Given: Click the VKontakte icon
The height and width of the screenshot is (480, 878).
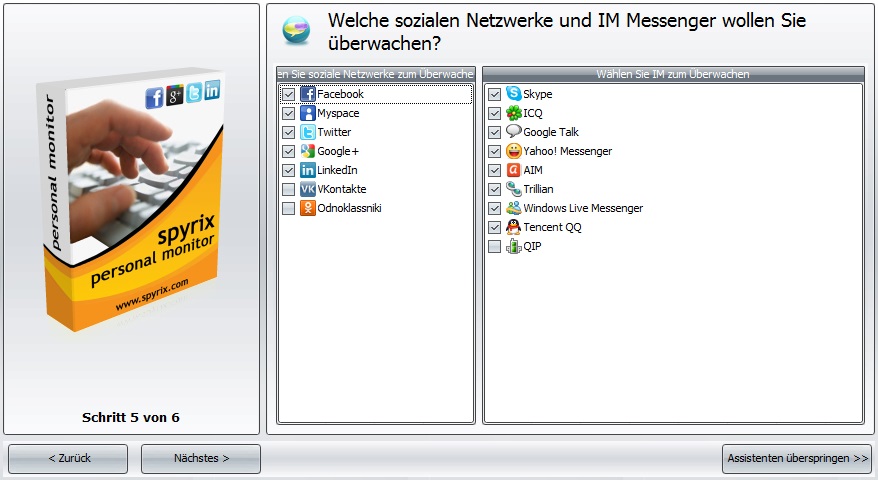Looking at the screenshot, I should coord(307,189).
